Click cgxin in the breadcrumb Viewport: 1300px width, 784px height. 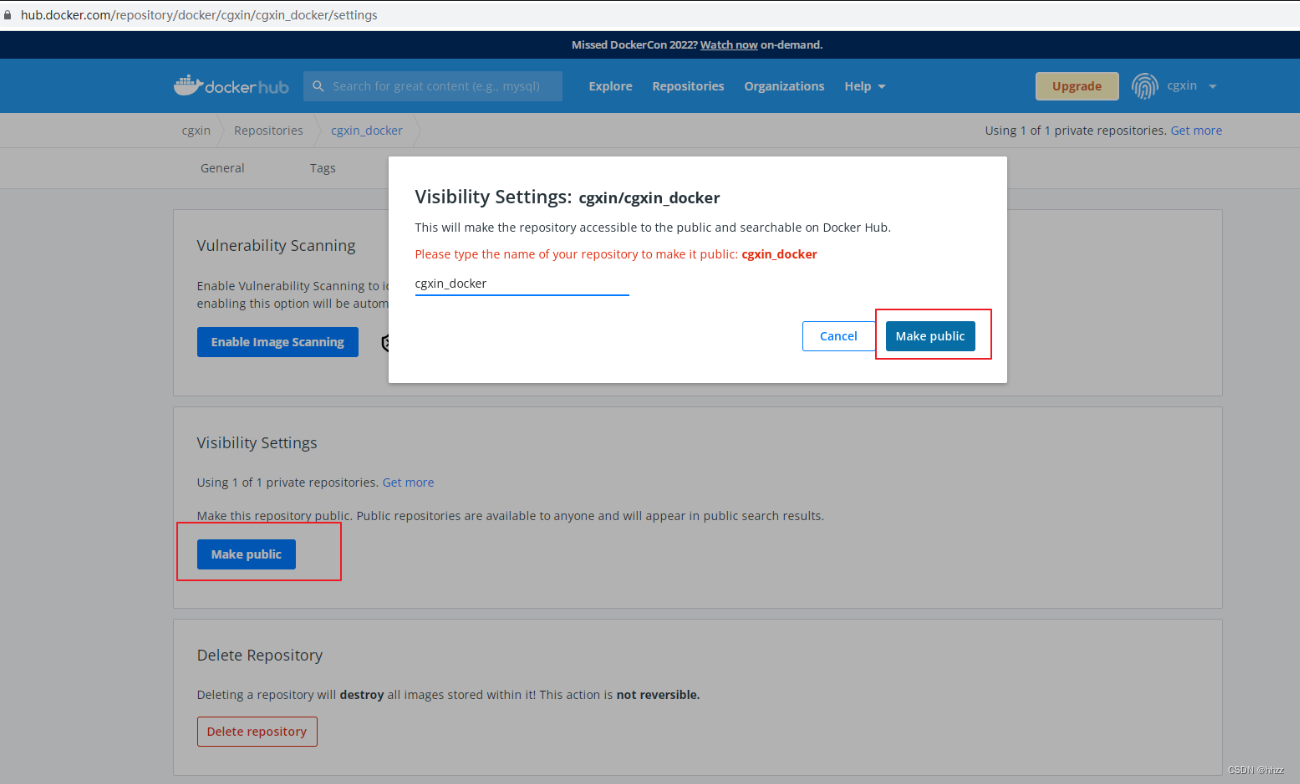pos(196,130)
